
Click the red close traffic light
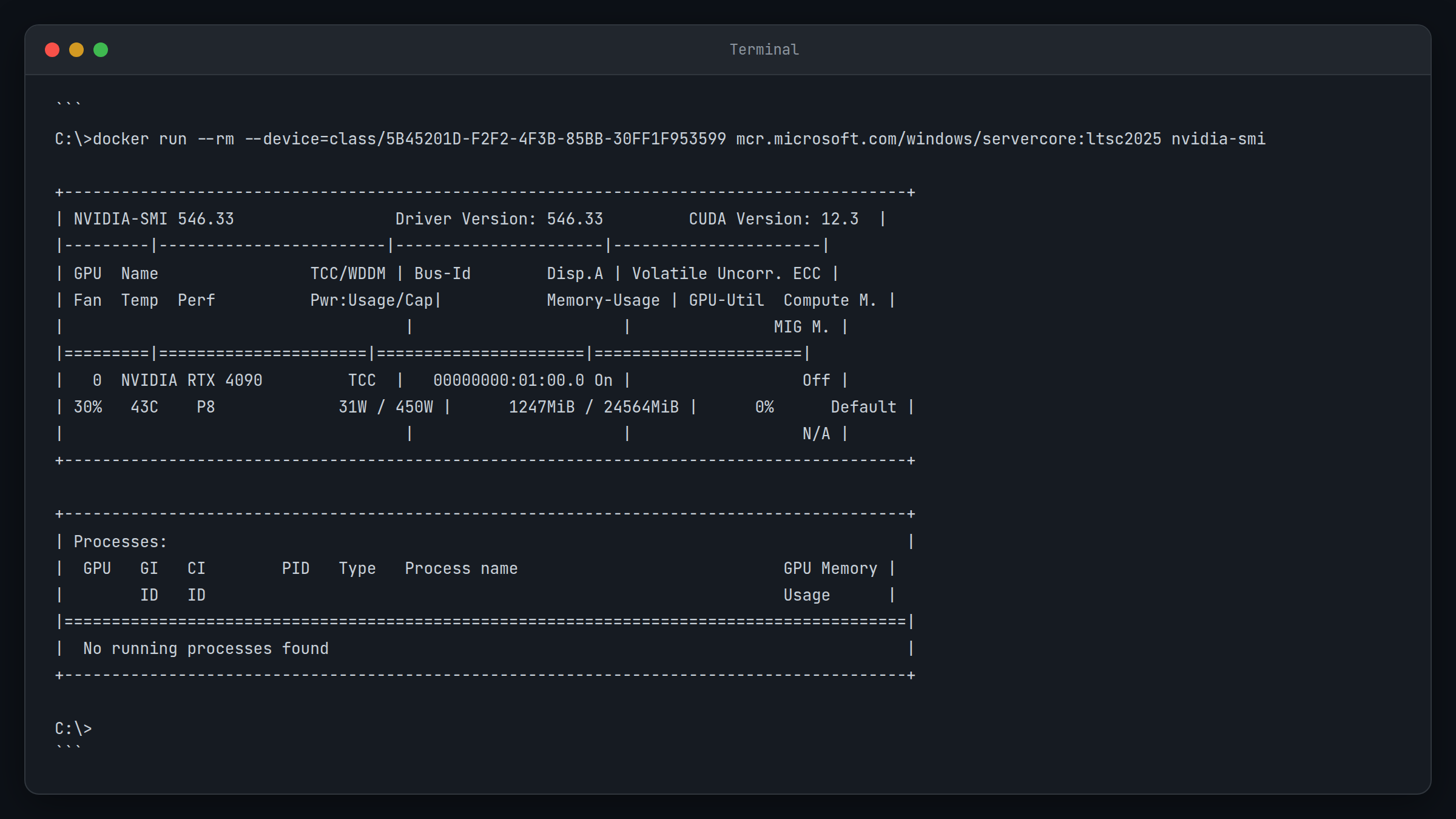(x=53, y=49)
